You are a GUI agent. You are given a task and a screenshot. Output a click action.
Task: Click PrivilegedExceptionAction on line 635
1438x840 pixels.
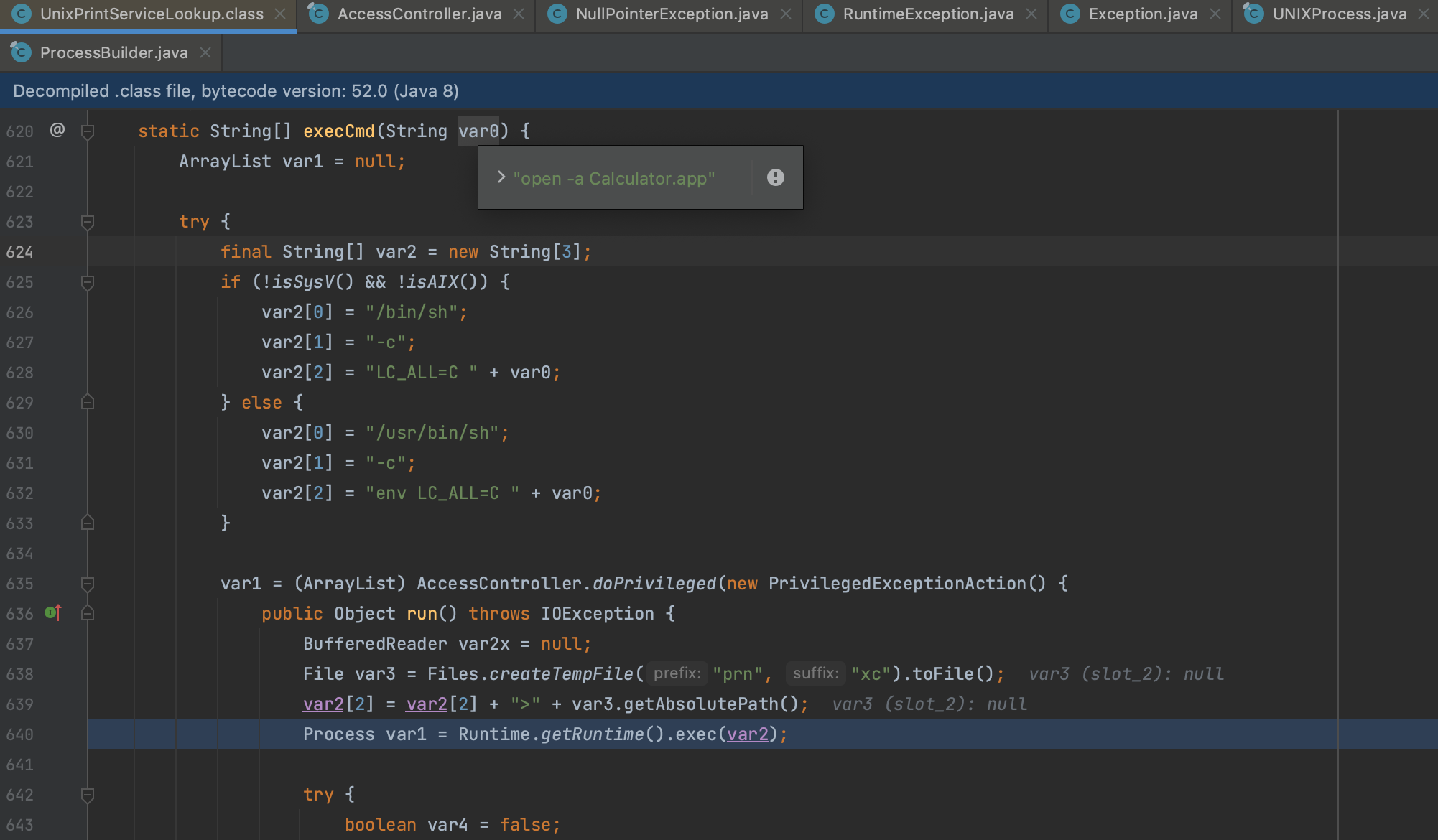point(897,584)
